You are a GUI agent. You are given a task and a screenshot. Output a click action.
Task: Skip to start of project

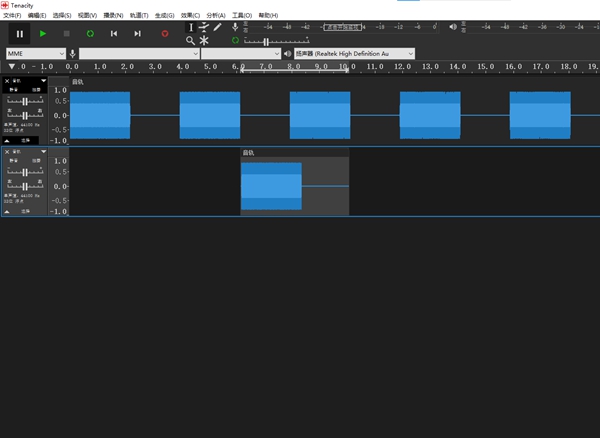[x=114, y=34]
